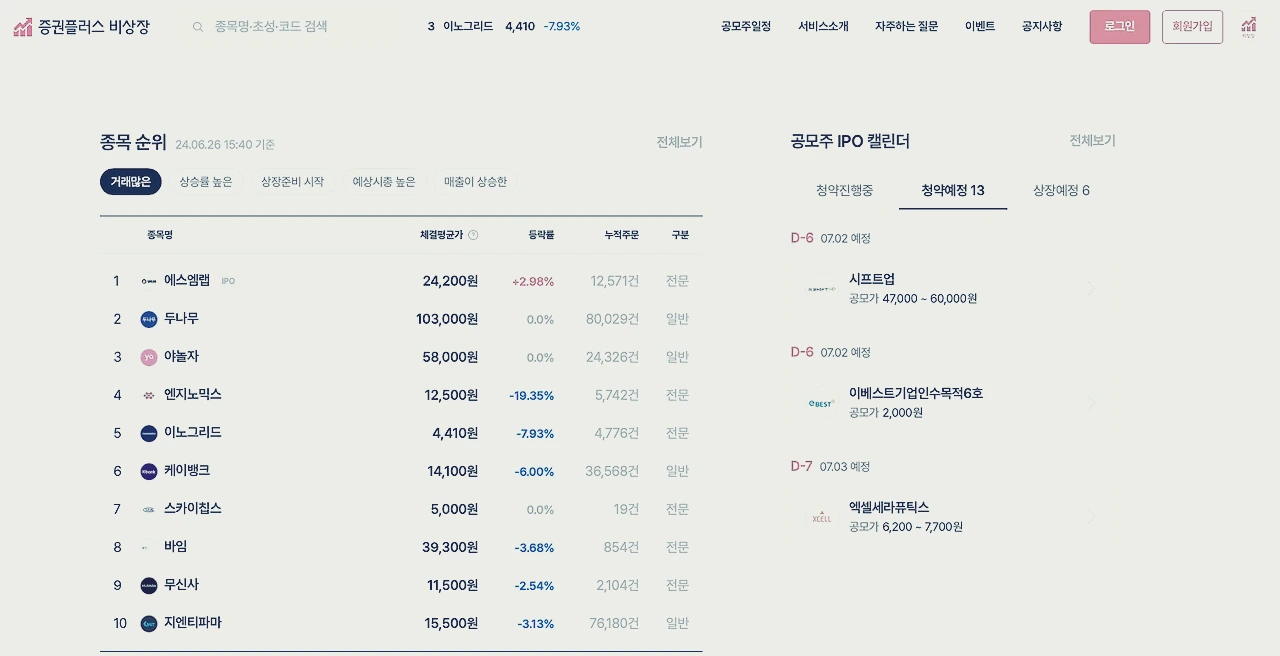
Task: Open the 케이뱅크 stock name
Action: click(x=187, y=471)
